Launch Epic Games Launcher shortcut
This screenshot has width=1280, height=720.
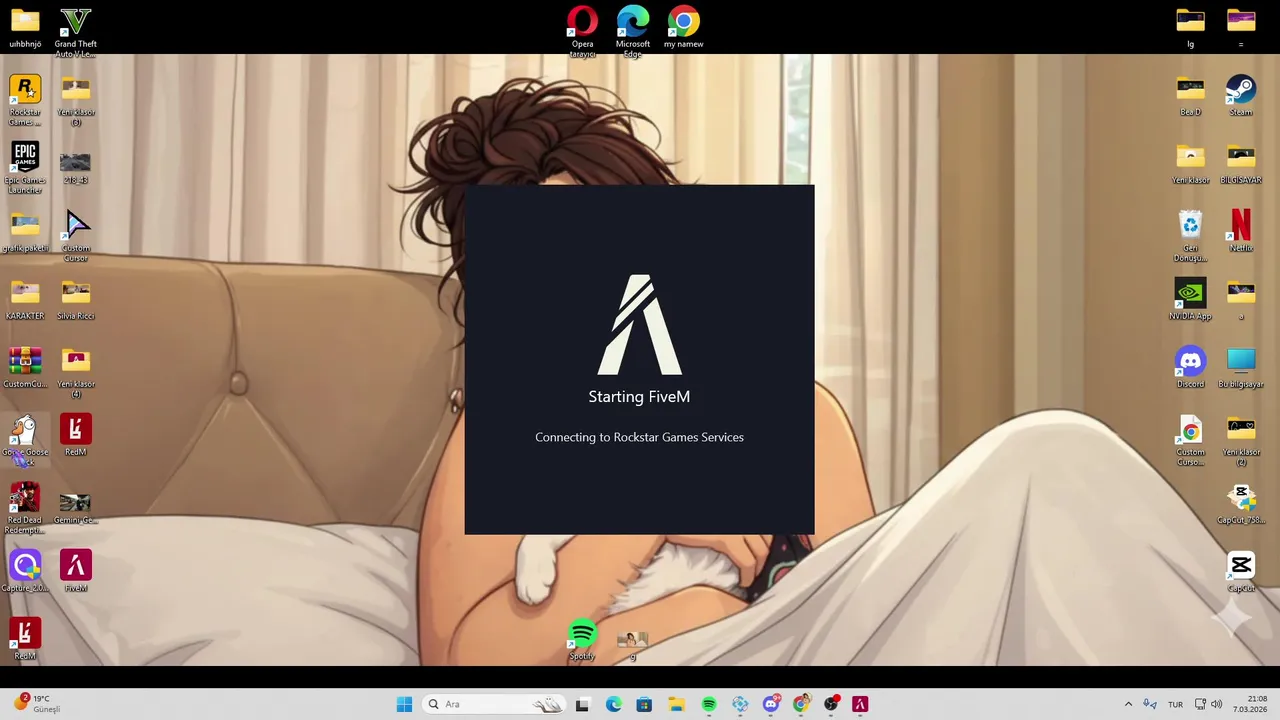pyautogui.click(x=25, y=168)
